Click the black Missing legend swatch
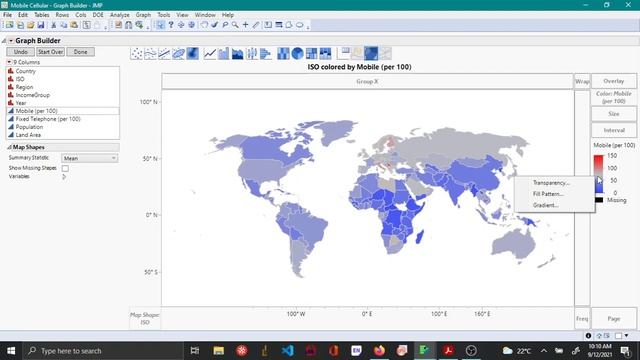The width and height of the screenshot is (640, 360). pyautogui.click(x=599, y=200)
